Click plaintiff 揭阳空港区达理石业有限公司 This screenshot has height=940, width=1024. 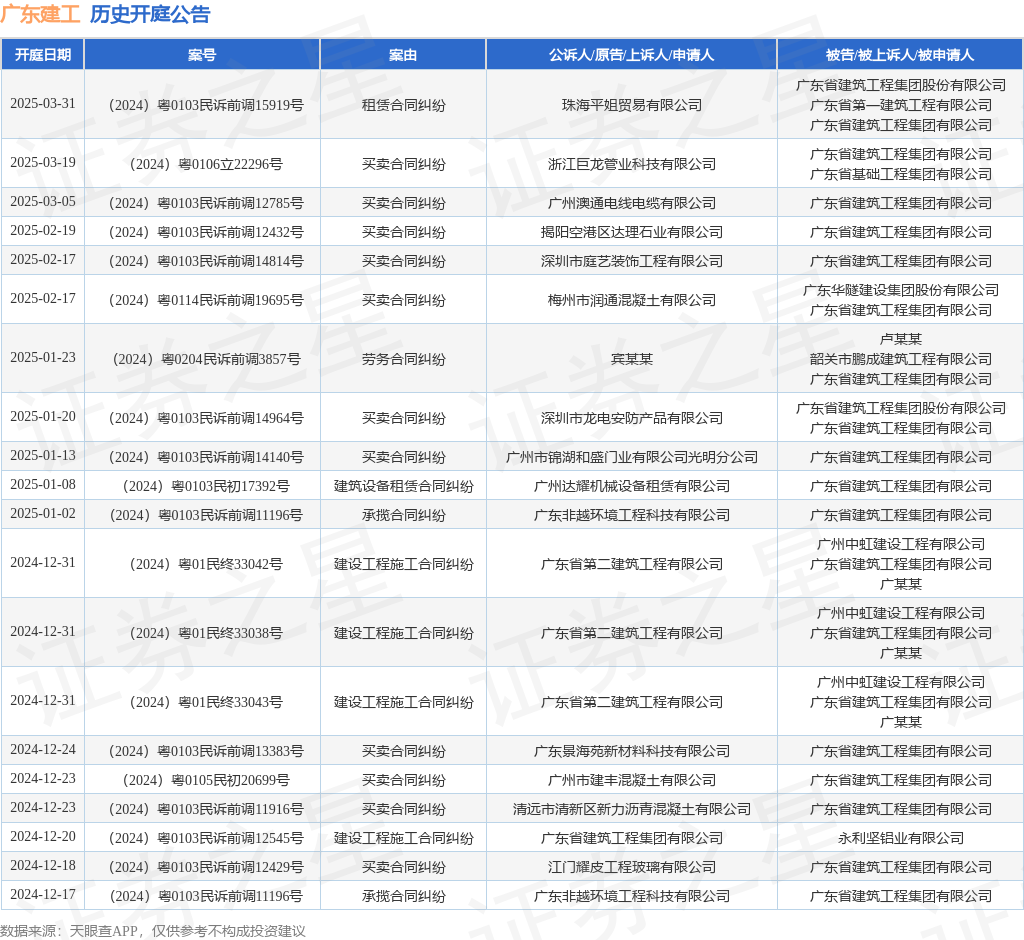pyautogui.click(x=632, y=232)
